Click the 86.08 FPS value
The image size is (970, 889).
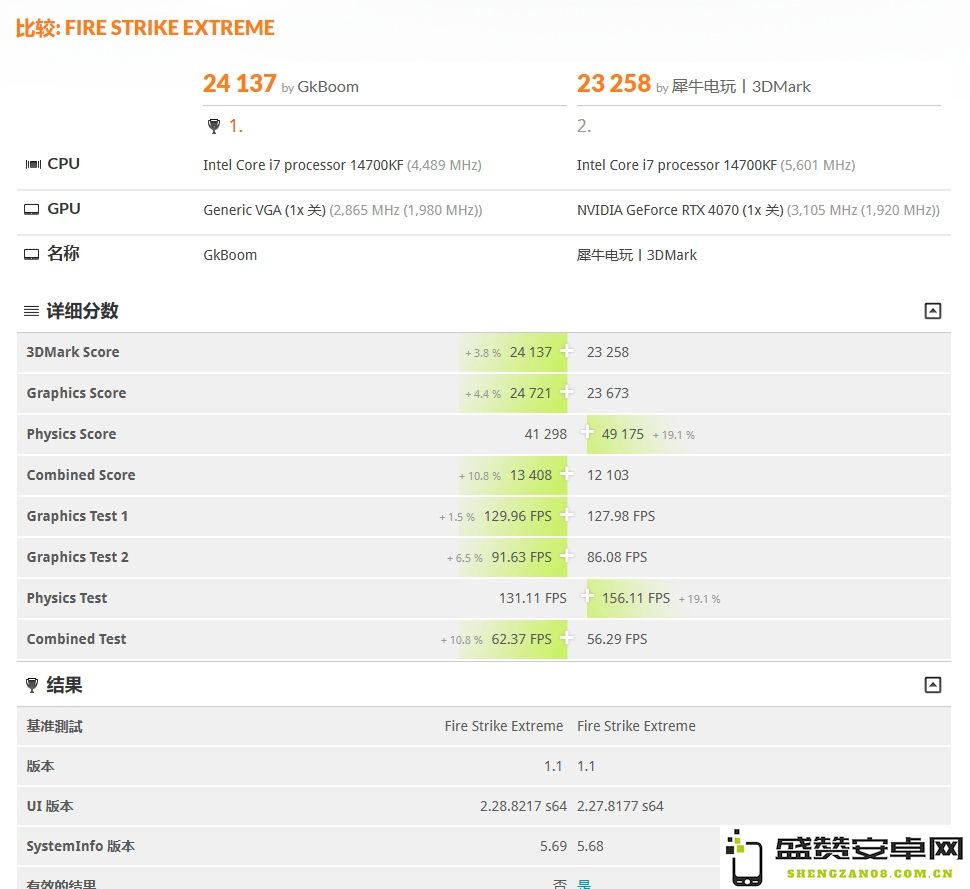(617, 557)
